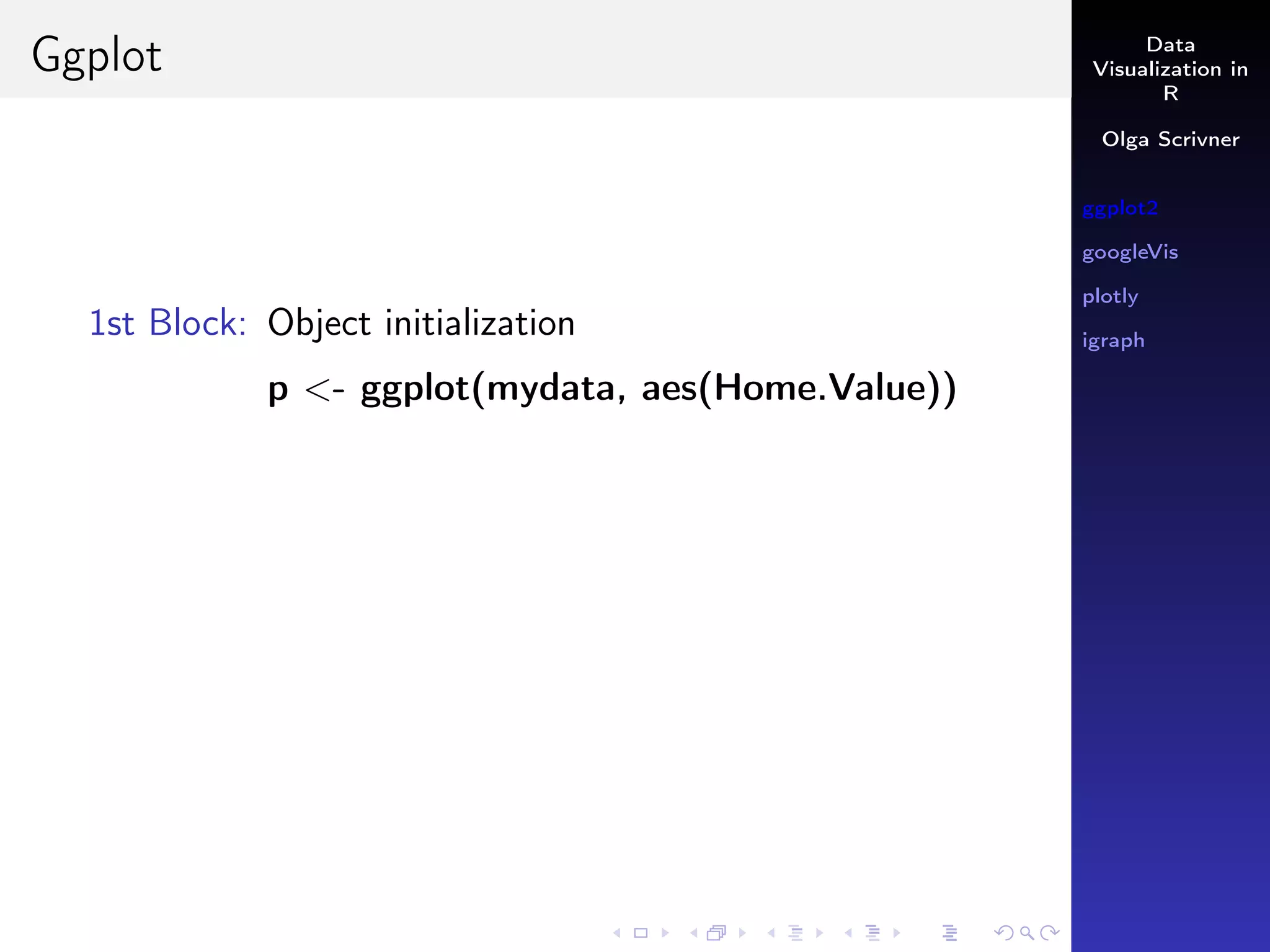Jump to next section arrow
The height and width of the screenshot is (952, 1270).
point(897,933)
